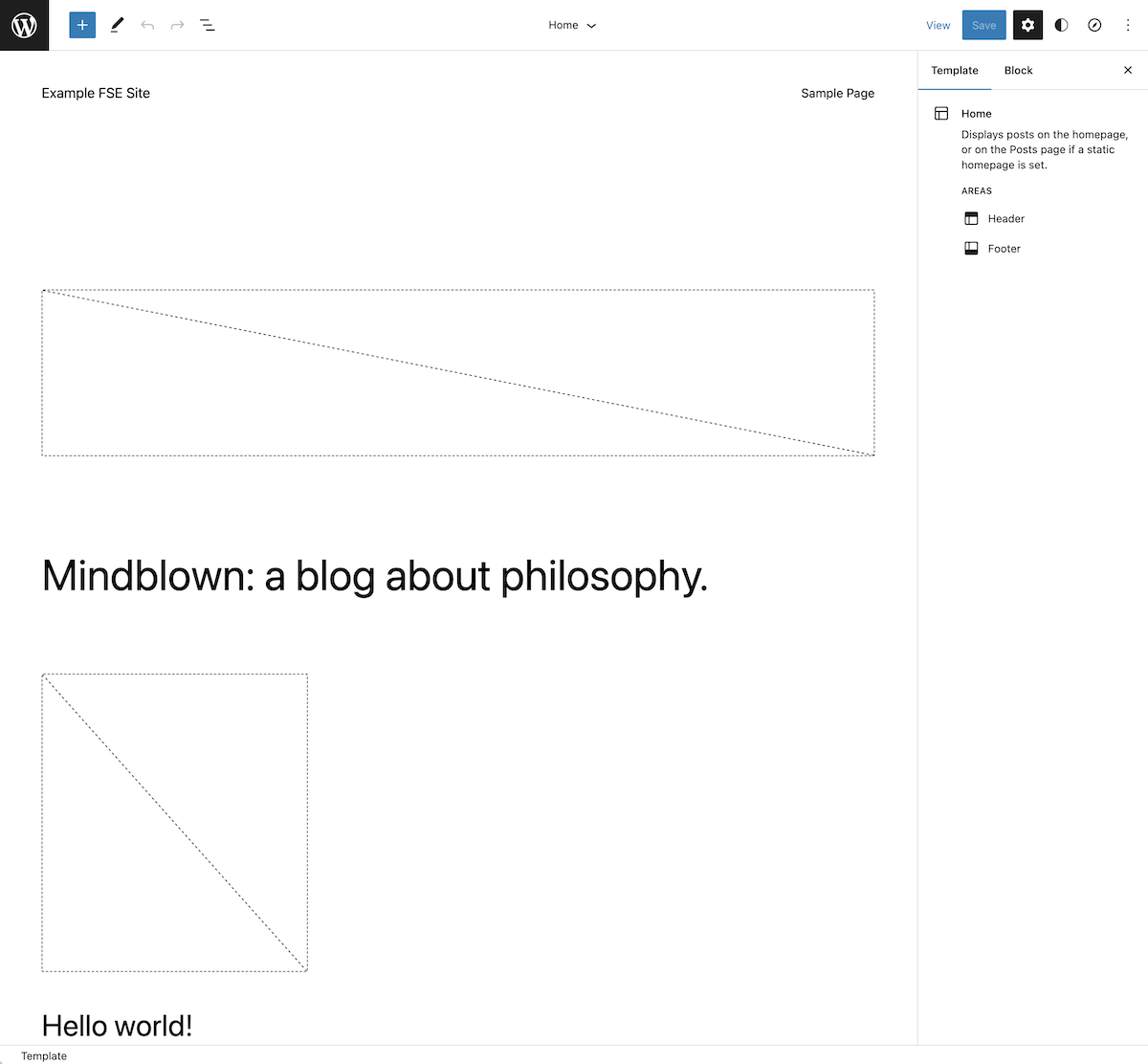Viewport: 1148px width, 1064px height.
Task: Switch to the Block tab
Action: (x=1018, y=70)
